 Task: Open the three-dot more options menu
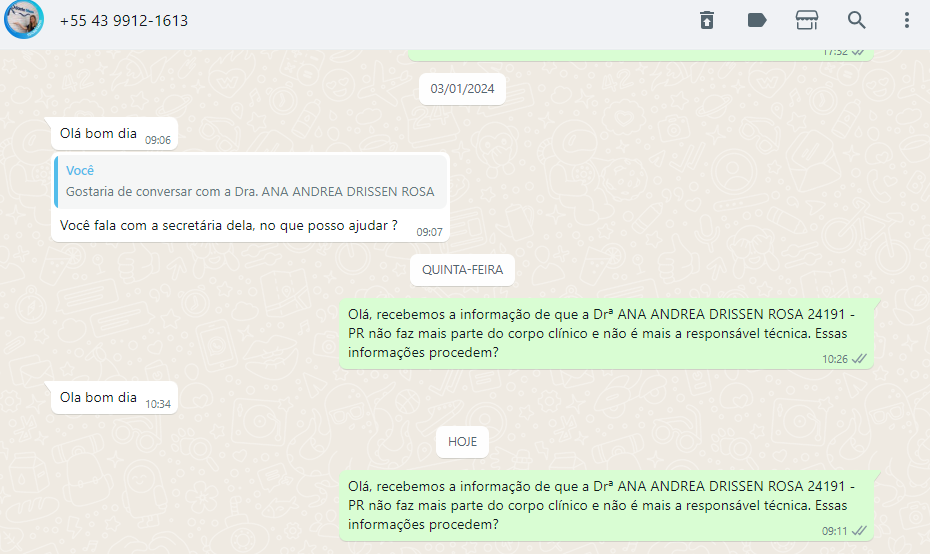click(x=906, y=20)
